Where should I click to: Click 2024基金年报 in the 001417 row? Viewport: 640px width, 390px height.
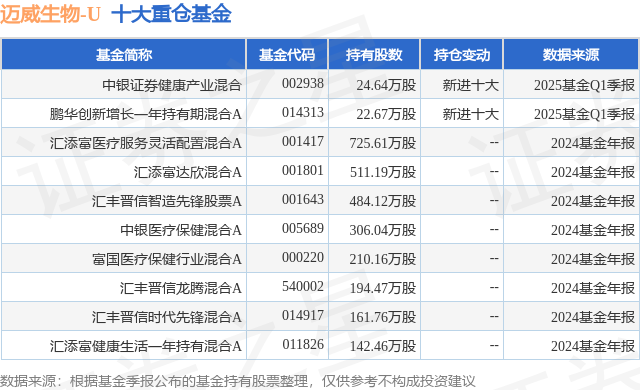pos(593,143)
